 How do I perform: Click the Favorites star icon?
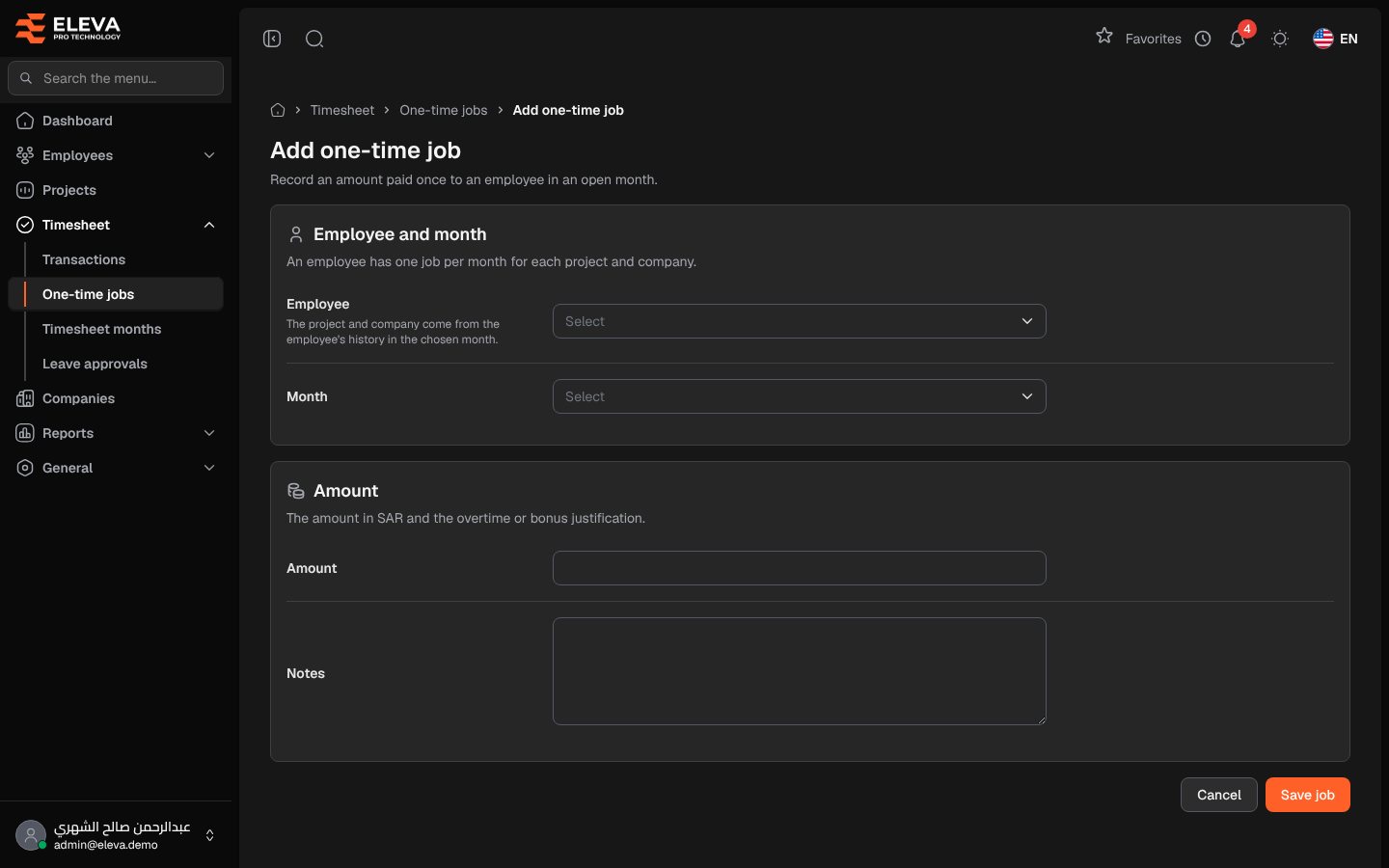(1104, 36)
